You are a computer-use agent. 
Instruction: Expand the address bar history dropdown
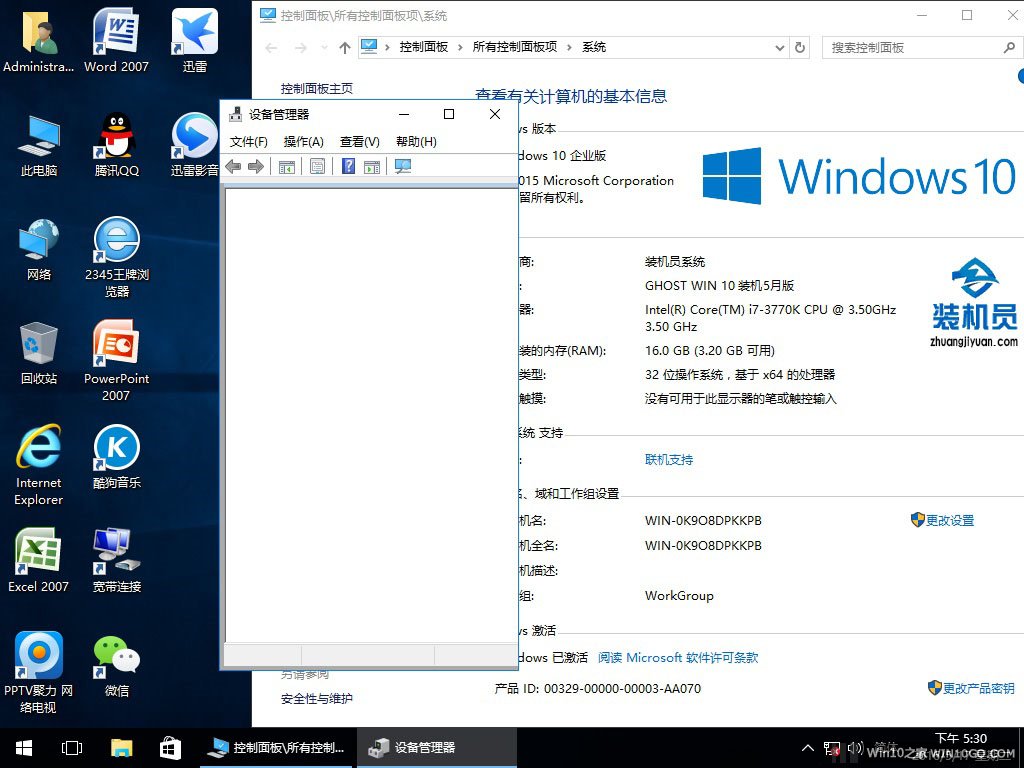[x=780, y=47]
